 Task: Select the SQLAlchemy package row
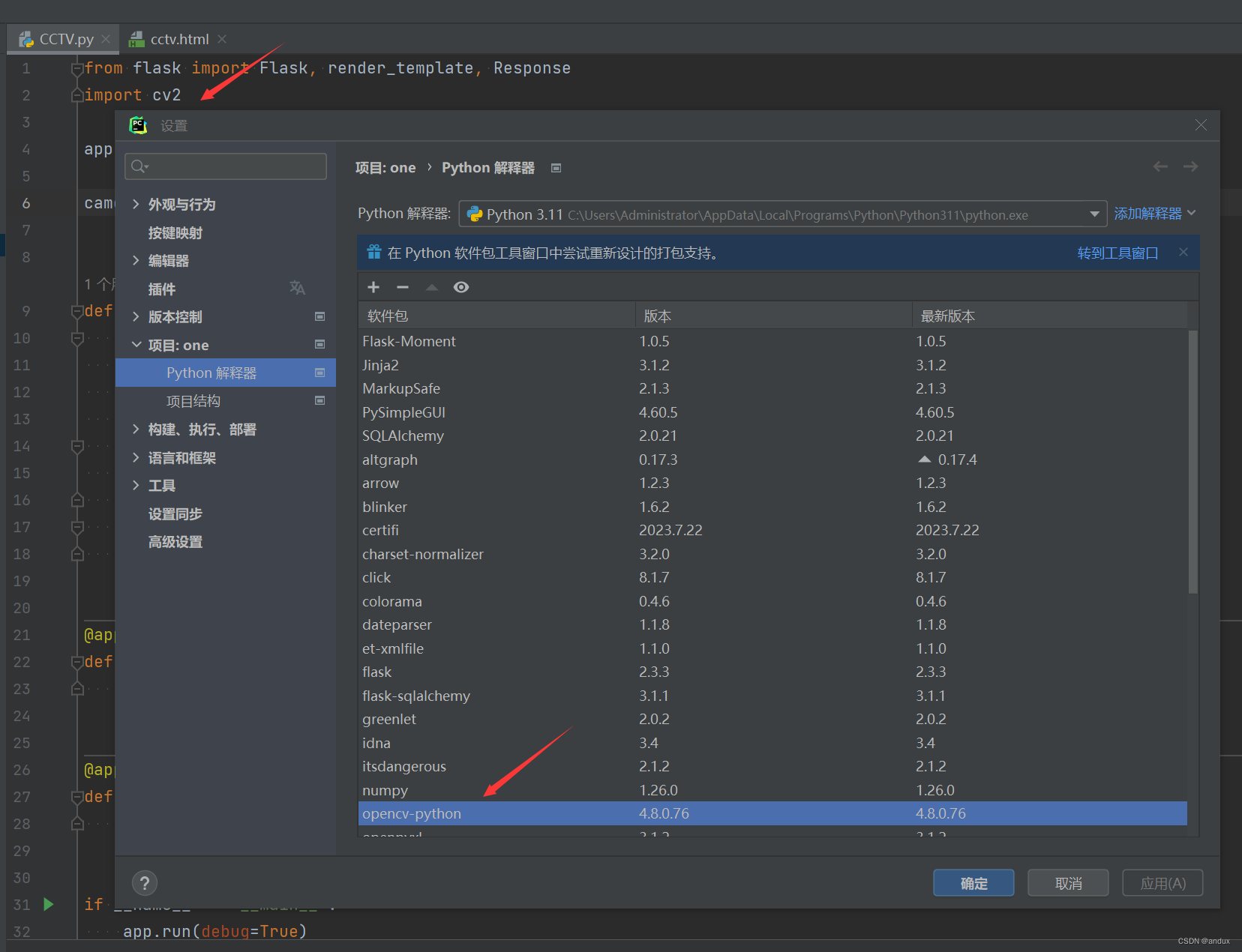[772, 436]
